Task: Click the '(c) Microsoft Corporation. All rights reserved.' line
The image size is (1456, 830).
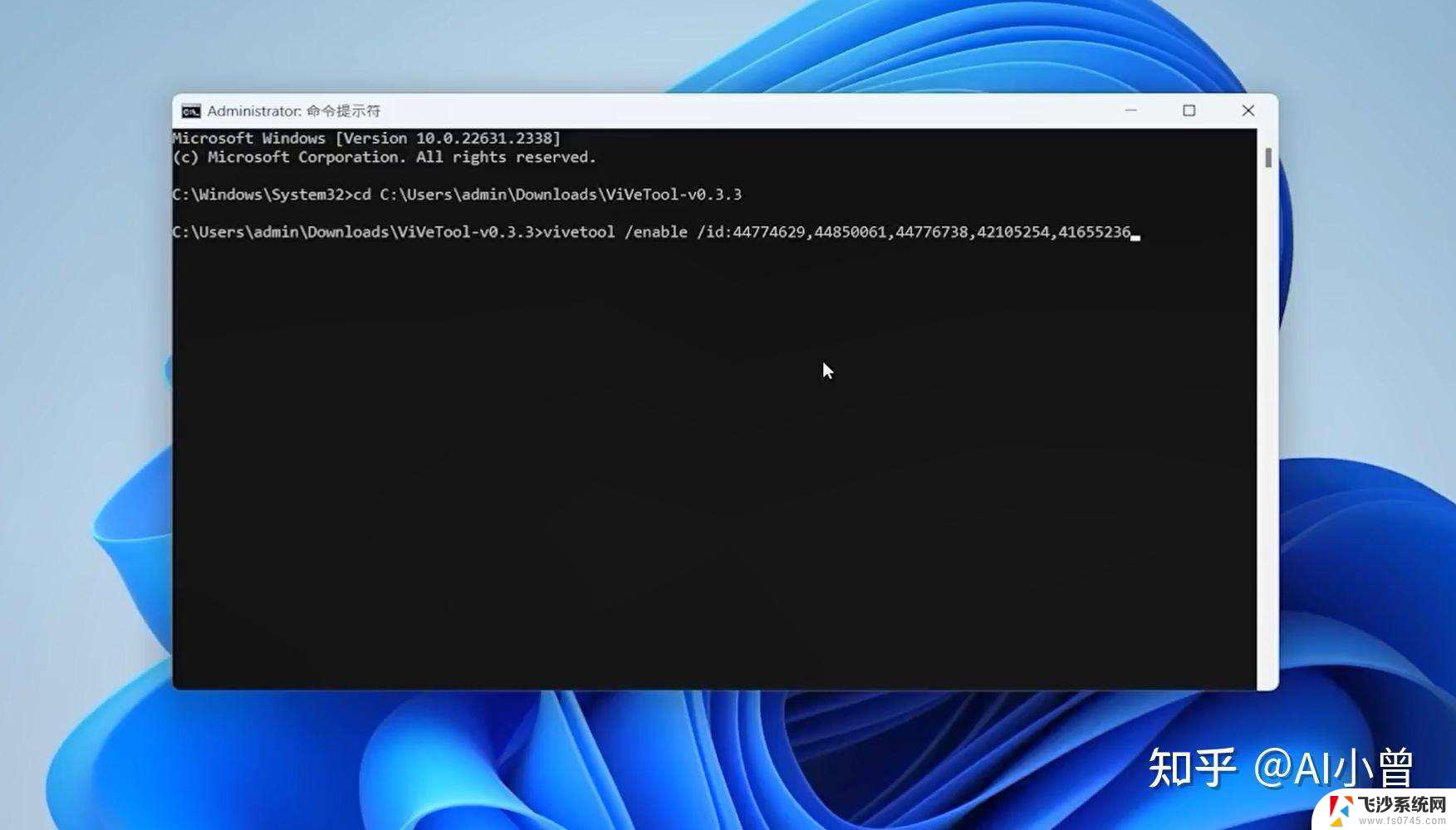Action: click(385, 157)
